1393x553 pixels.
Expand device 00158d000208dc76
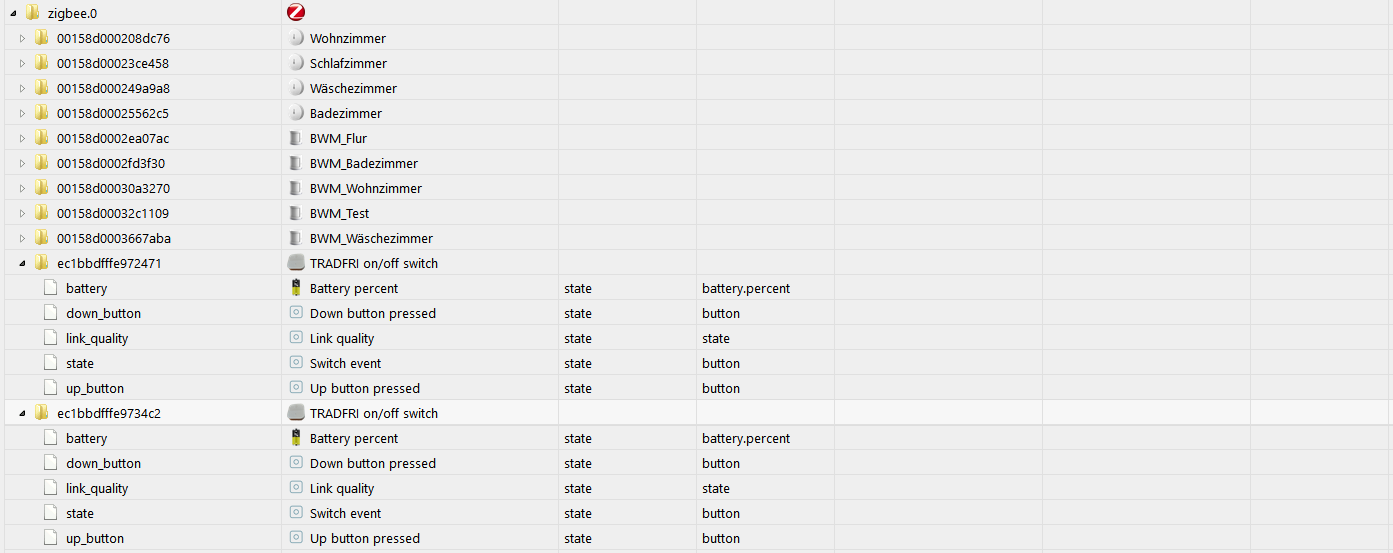pos(22,38)
